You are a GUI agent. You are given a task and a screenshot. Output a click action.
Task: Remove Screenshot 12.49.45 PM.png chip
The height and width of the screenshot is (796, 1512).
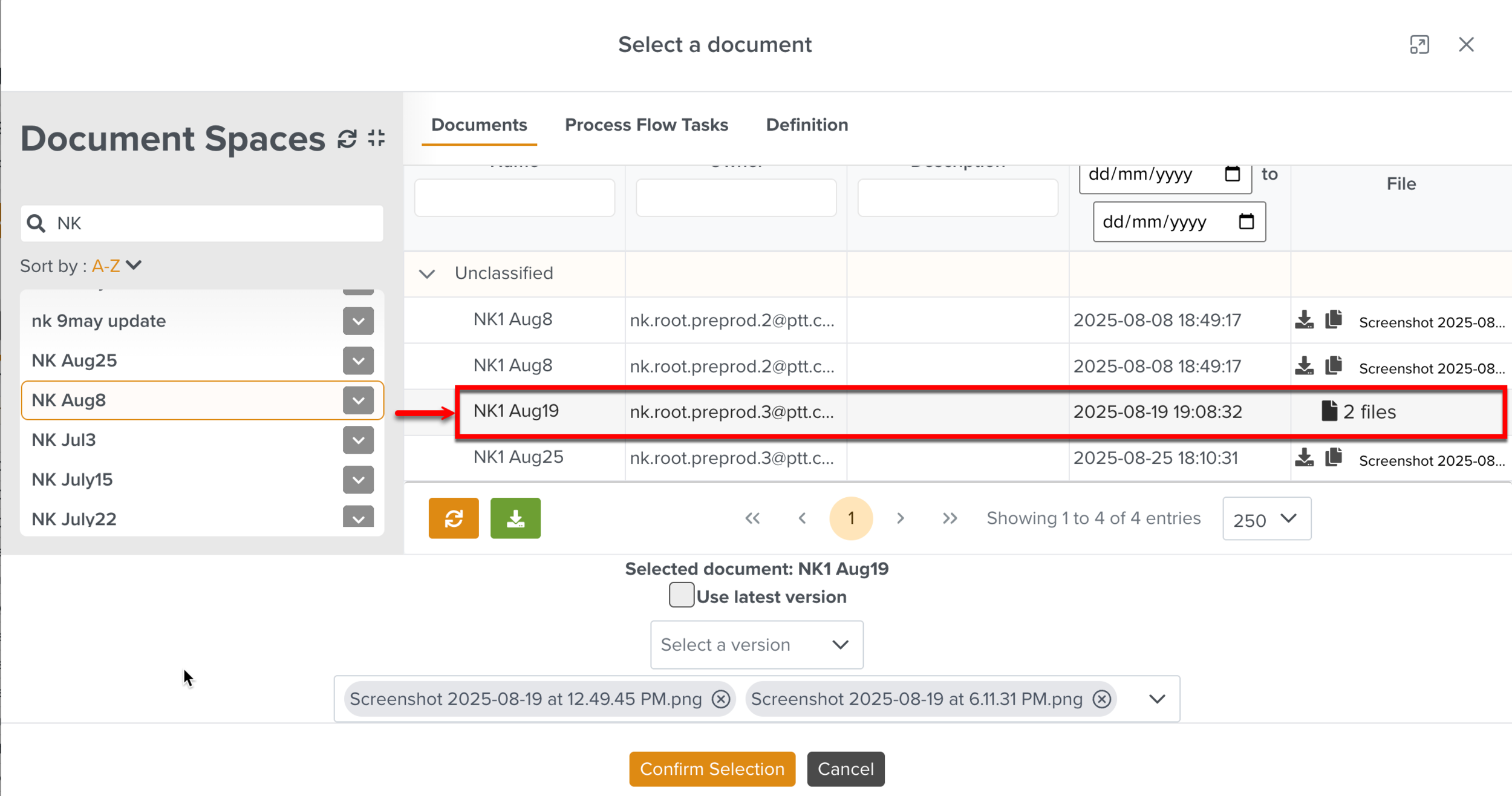[720, 699]
